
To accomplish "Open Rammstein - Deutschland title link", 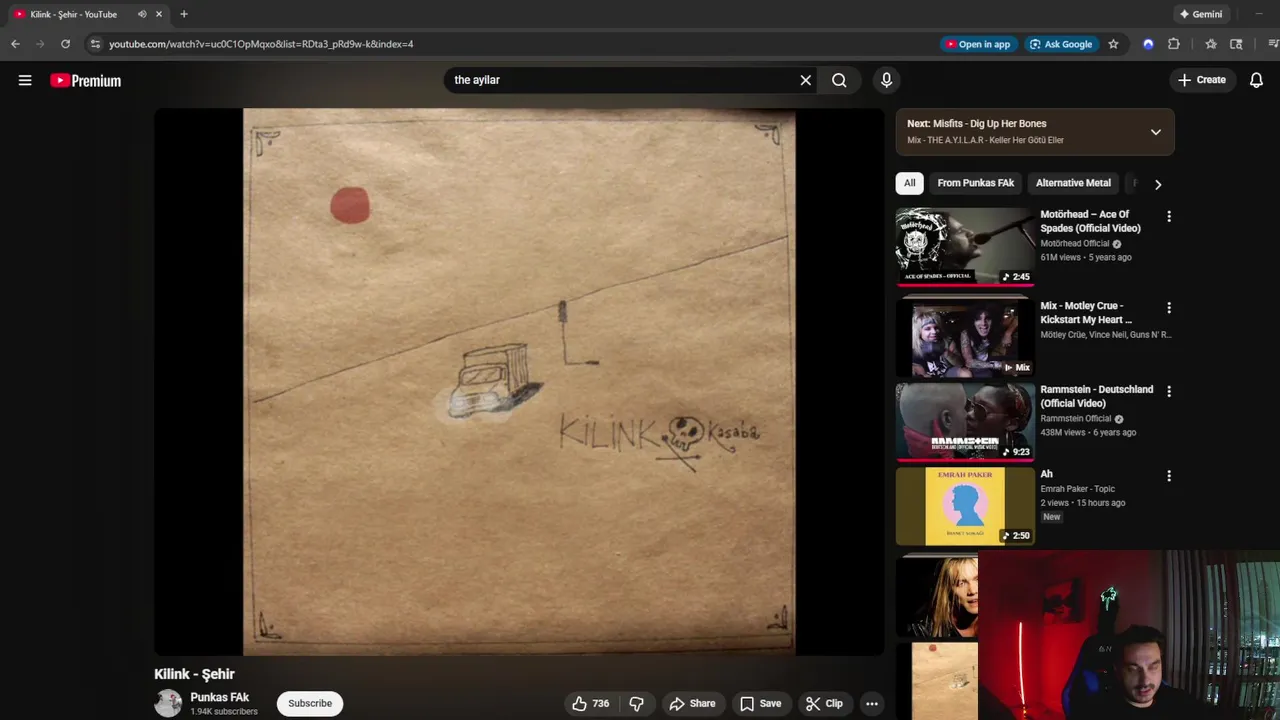I will [x=1096, y=396].
